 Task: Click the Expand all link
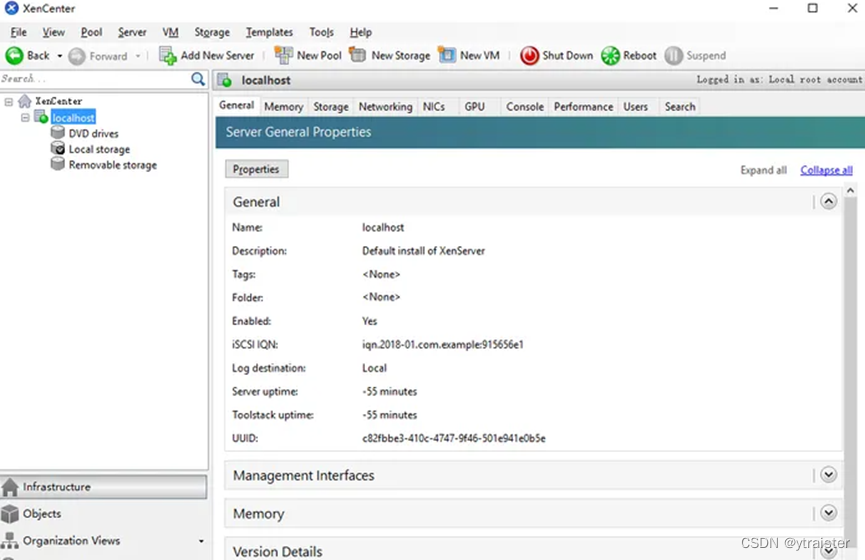tap(763, 170)
